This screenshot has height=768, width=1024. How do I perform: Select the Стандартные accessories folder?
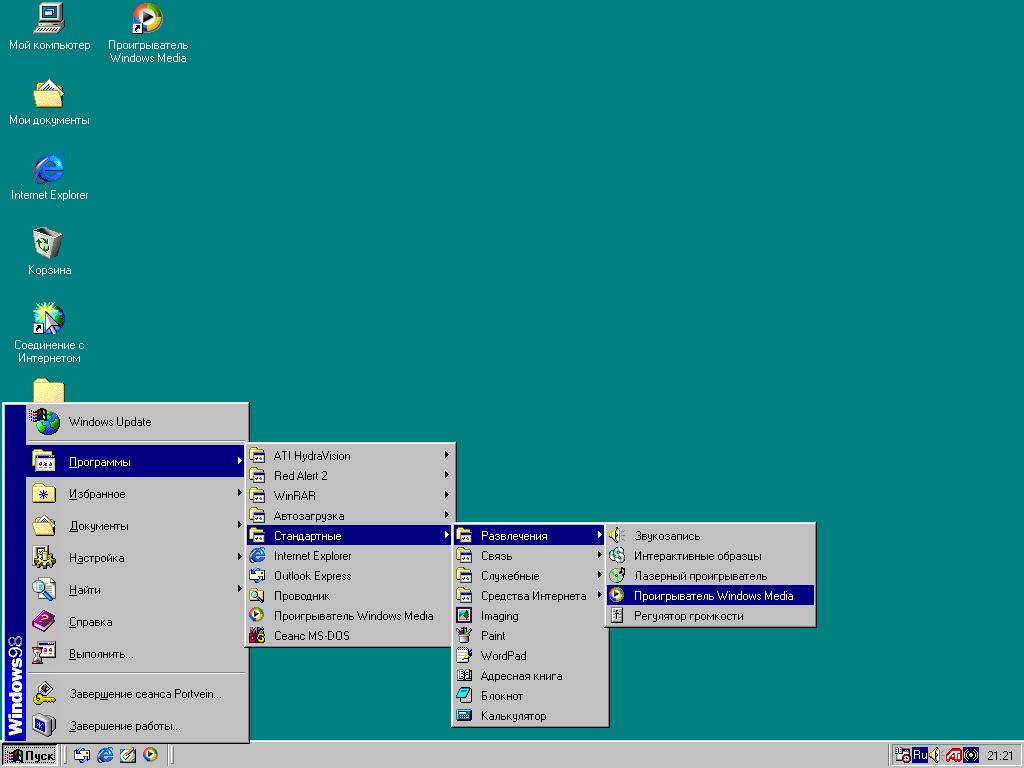[349, 536]
